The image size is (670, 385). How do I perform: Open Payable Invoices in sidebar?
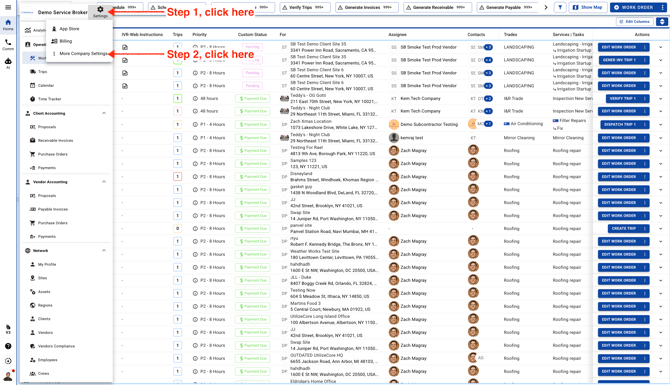point(53,209)
